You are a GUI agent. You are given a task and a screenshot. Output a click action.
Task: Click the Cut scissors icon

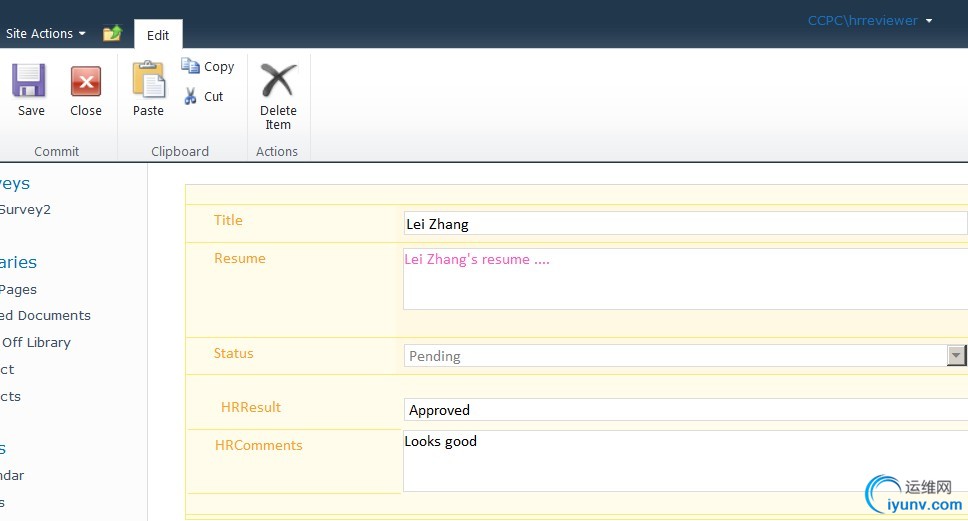click(190, 96)
